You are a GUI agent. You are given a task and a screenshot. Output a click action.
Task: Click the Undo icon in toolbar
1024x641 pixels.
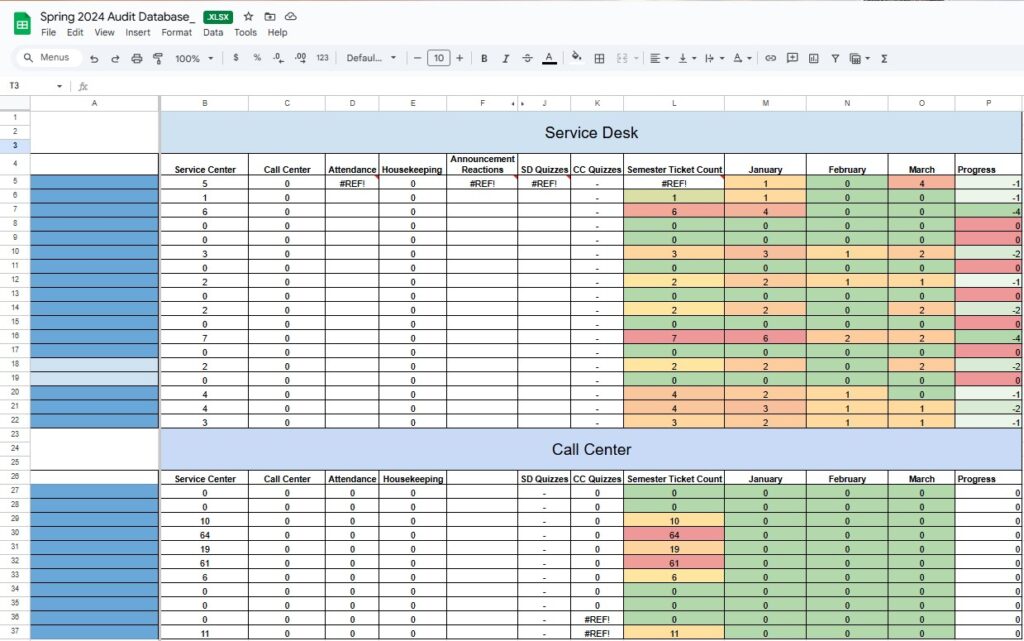pyautogui.click(x=94, y=59)
